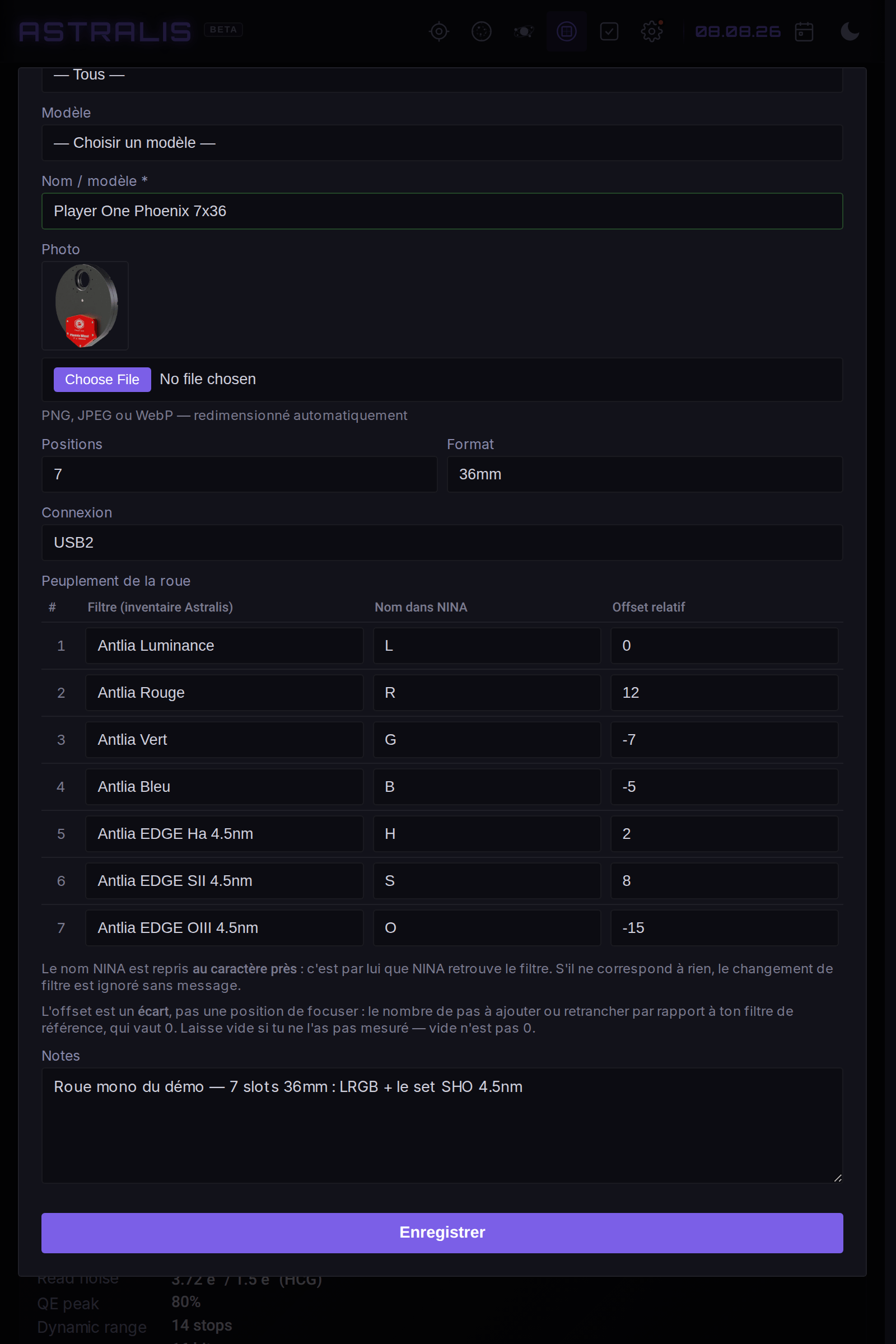Screen dimensions: 896x1344
Task: Click the Enregistrer button
Action: (x=442, y=1233)
